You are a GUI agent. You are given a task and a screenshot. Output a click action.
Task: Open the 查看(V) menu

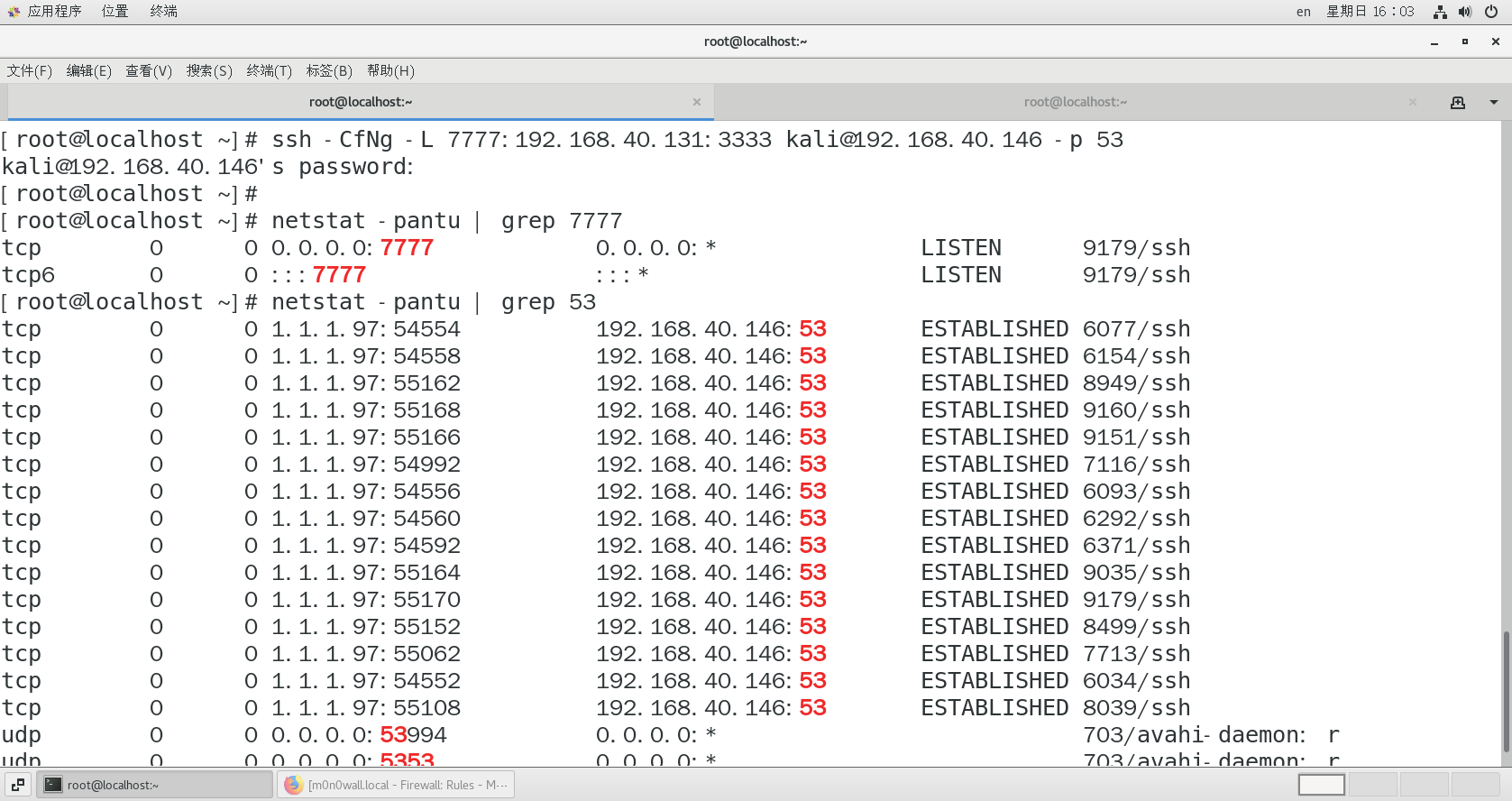[149, 71]
